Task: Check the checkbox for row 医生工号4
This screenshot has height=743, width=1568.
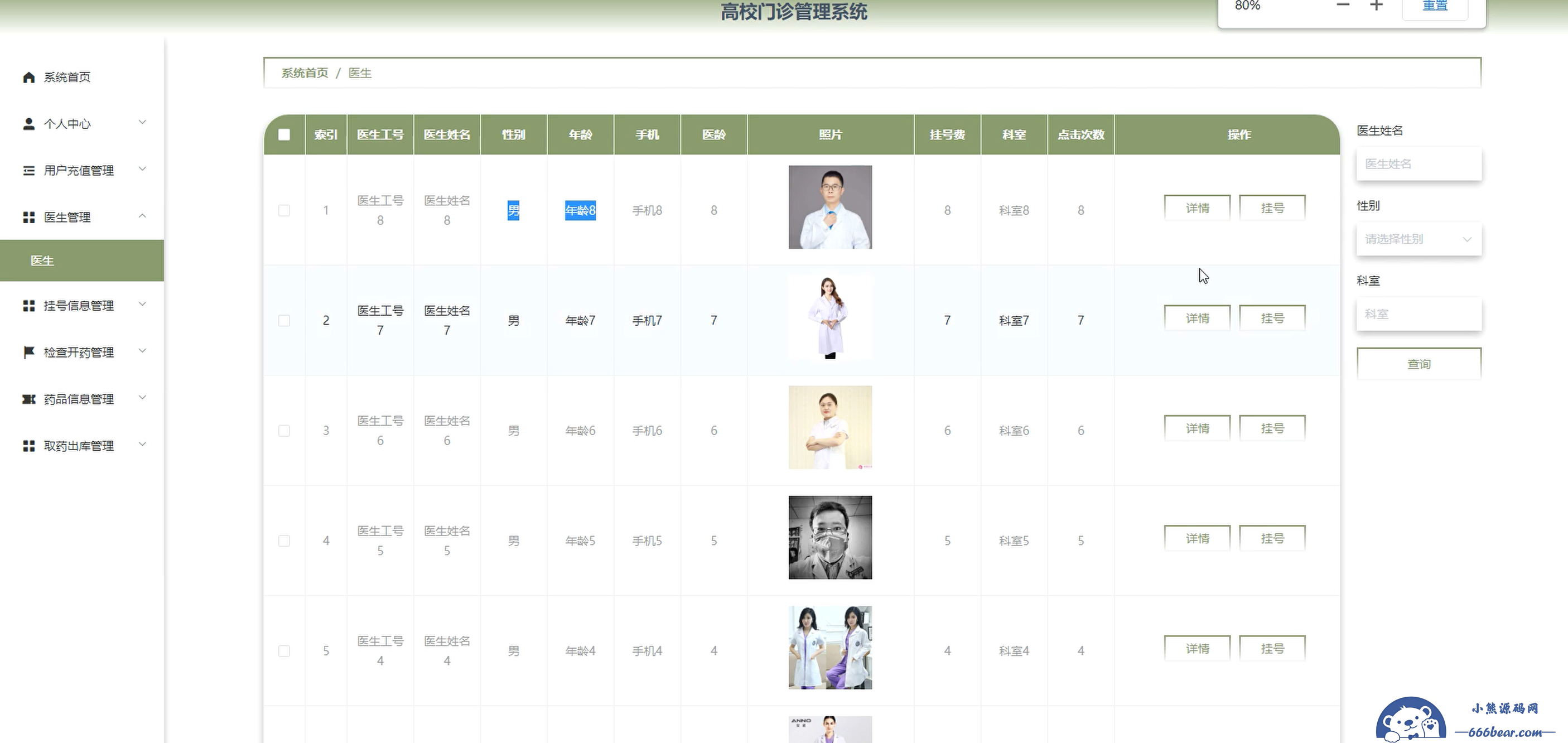Action: pyautogui.click(x=284, y=651)
